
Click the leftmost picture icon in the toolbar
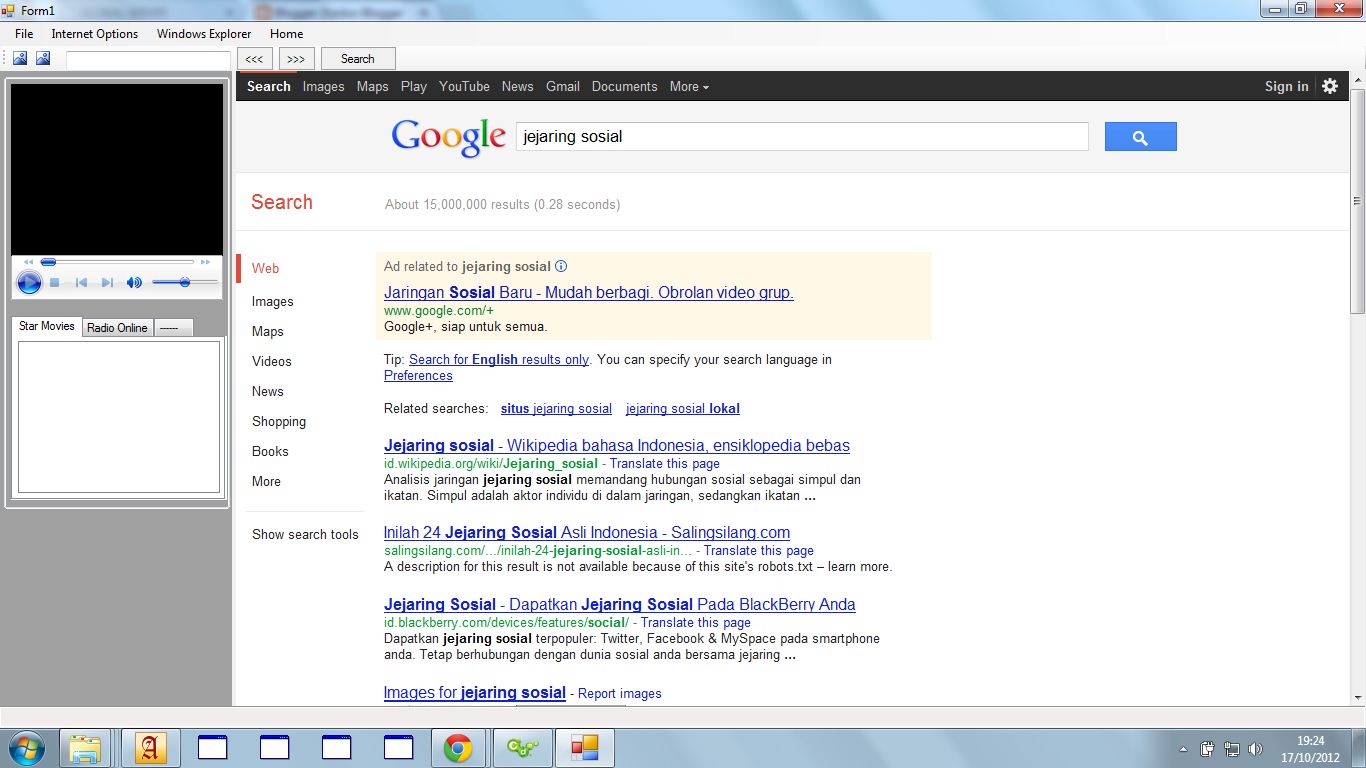tap(20, 59)
